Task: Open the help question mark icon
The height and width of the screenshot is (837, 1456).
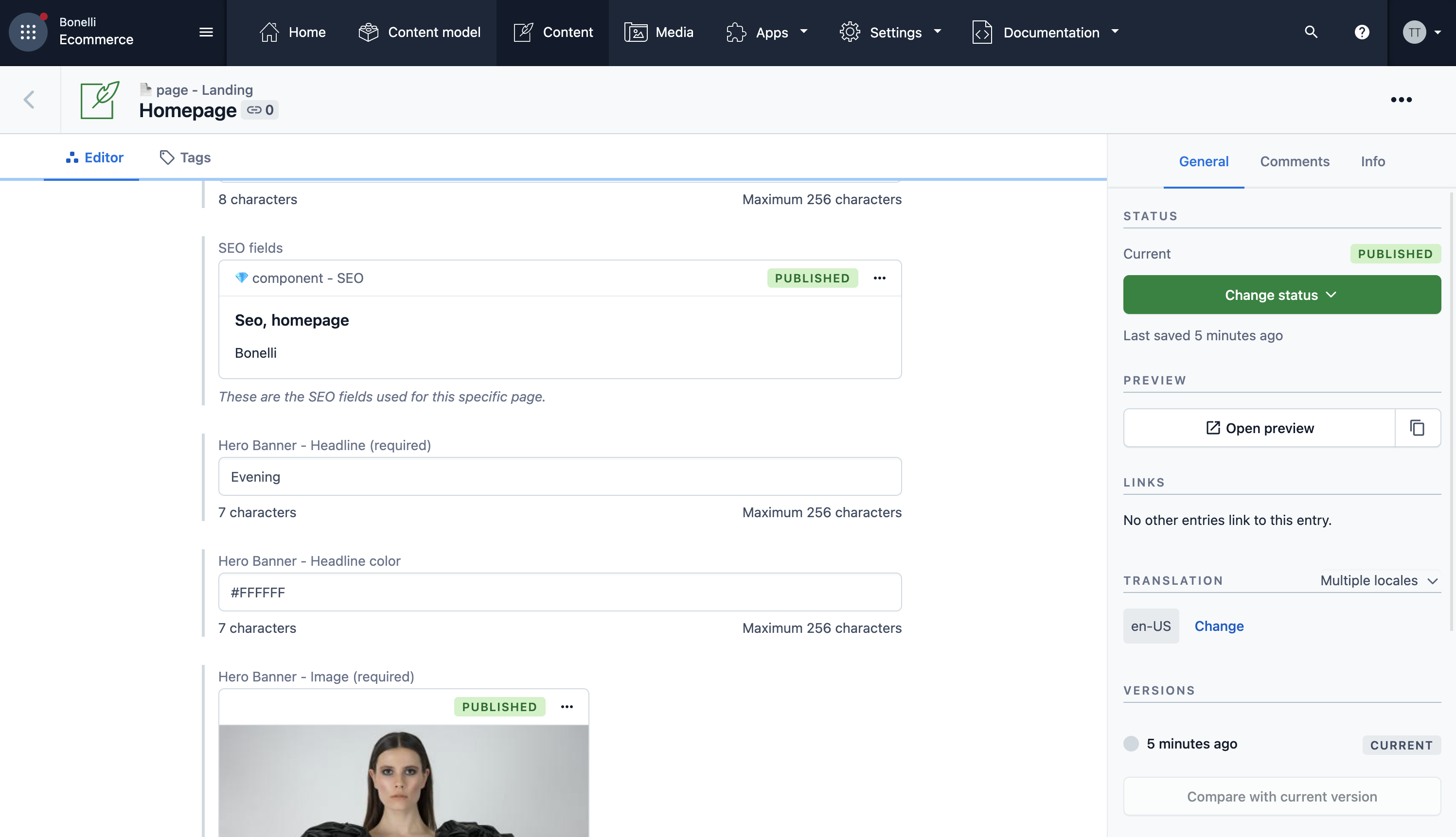Action: (x=1361, y=32)
